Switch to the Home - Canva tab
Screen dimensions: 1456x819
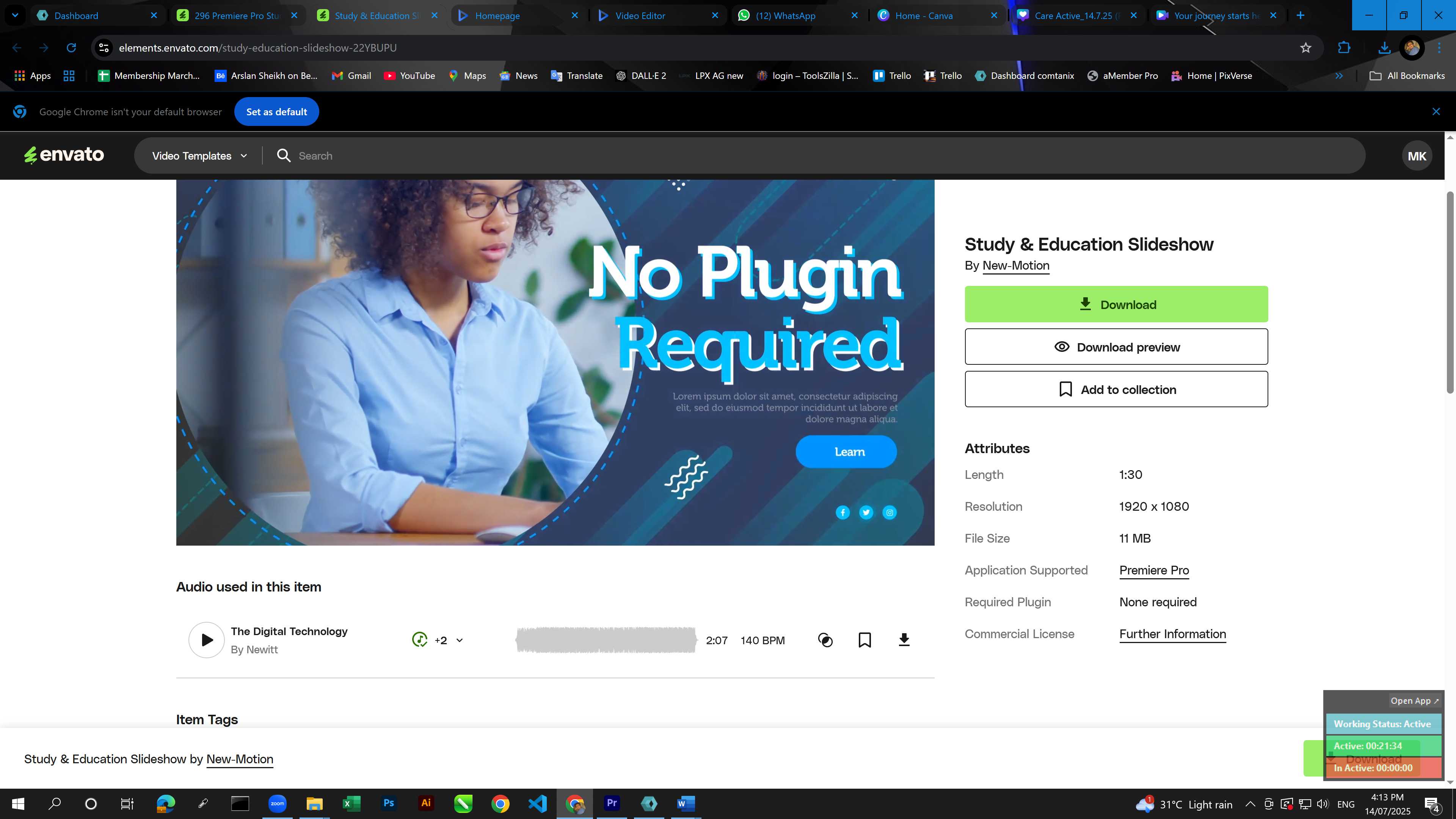938,15
